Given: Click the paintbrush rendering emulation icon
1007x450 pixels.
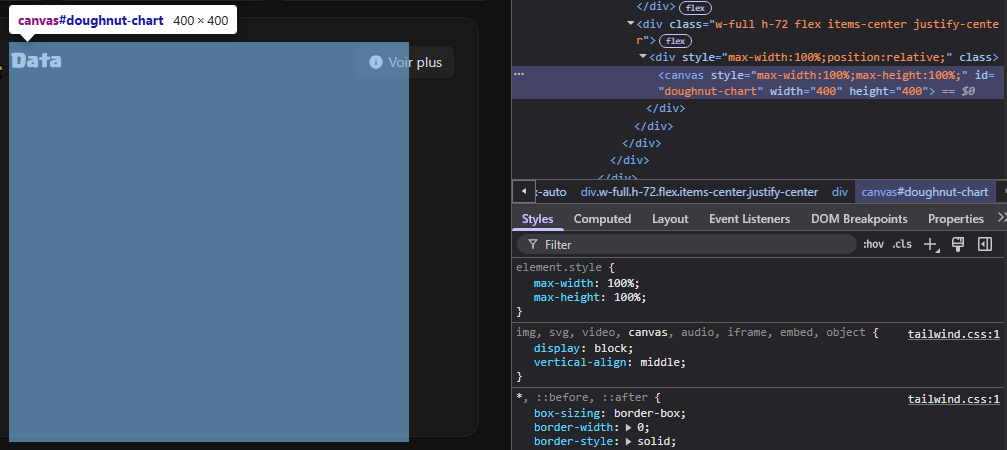Looking at the screenshot, I should point(958,244).
